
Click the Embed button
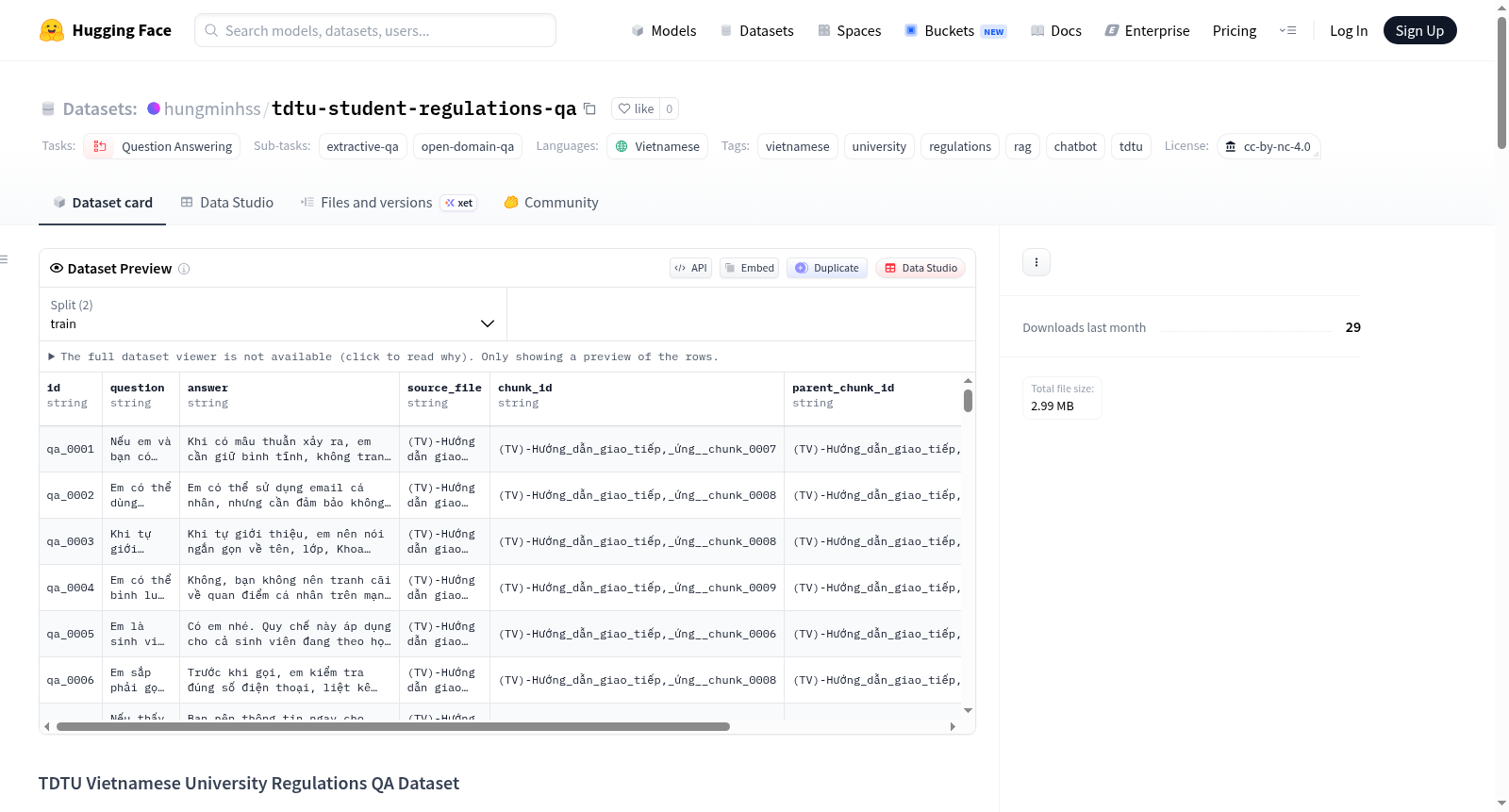(750, 268)
